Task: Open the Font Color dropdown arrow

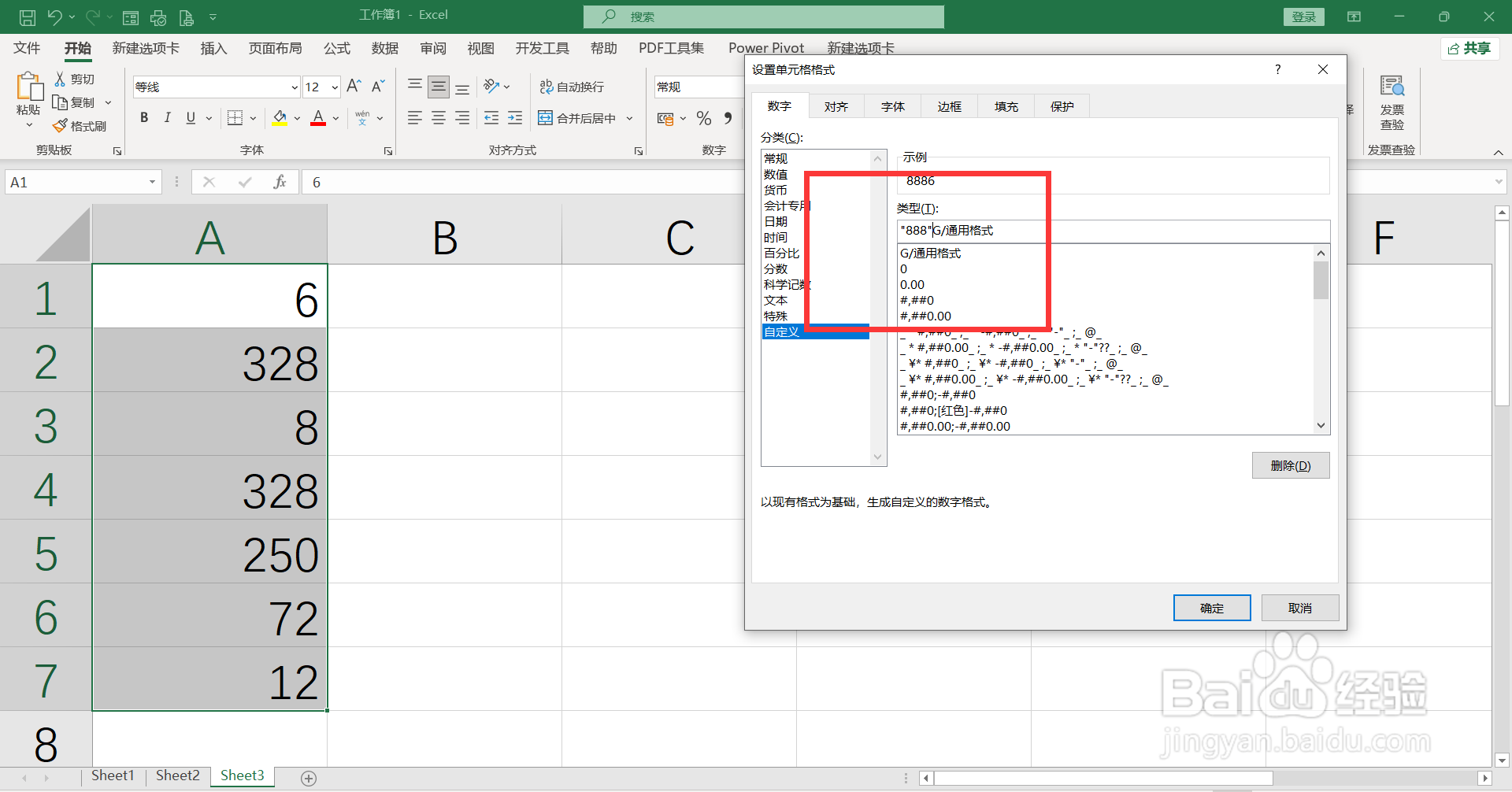Action: point(335,118)
